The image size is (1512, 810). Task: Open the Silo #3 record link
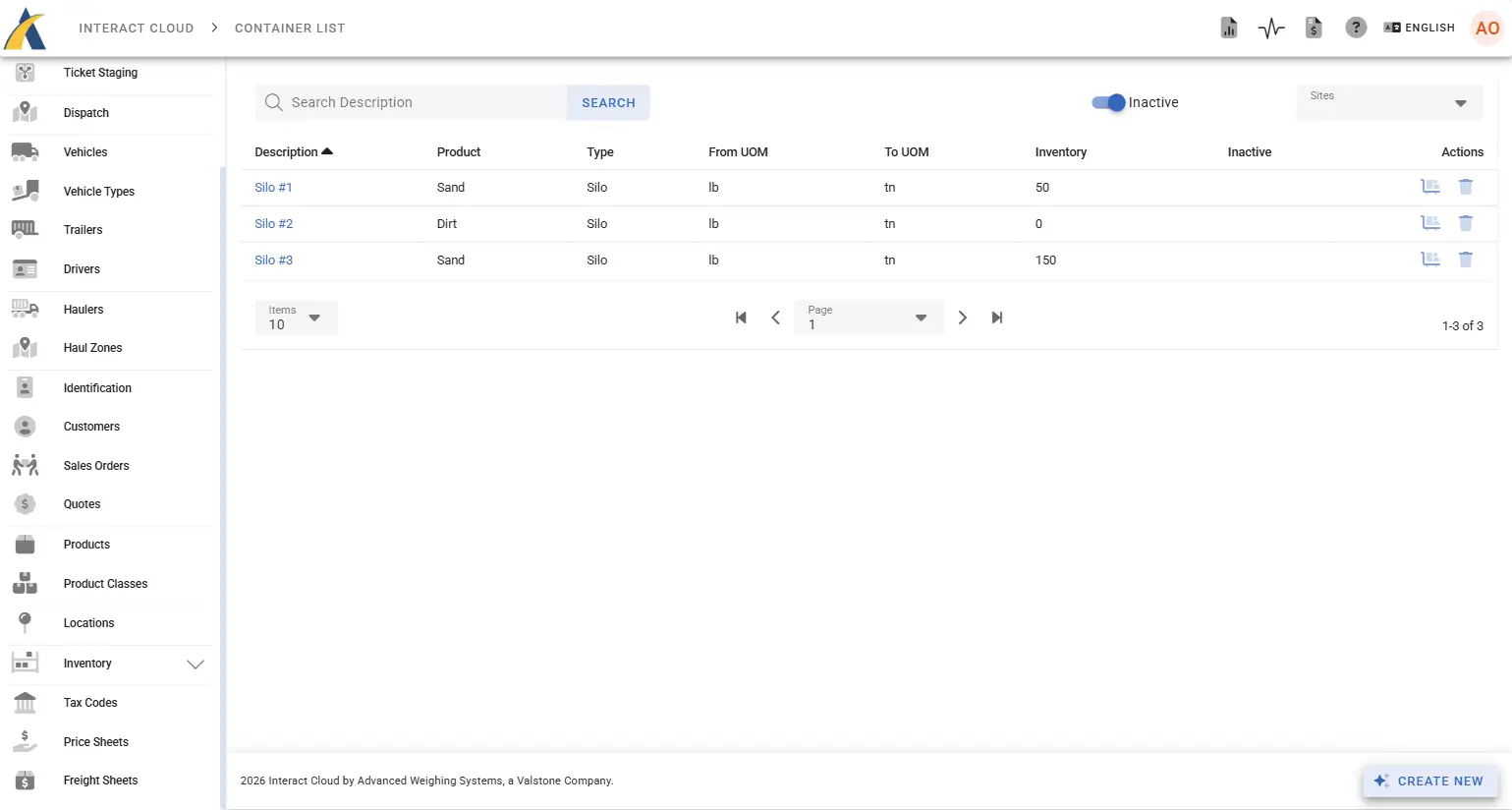point(273,260)
